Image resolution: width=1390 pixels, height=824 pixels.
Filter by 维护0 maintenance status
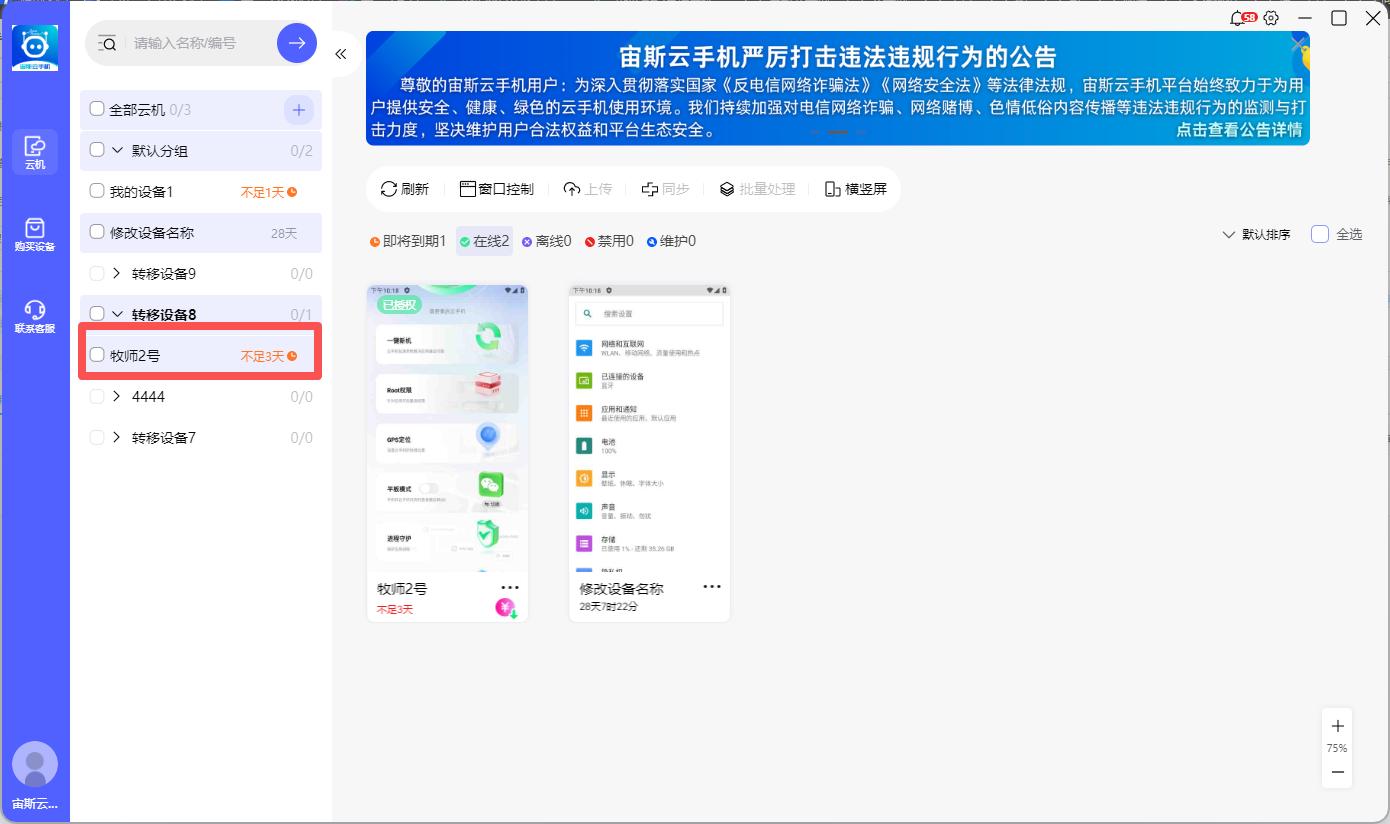(671, 241)
